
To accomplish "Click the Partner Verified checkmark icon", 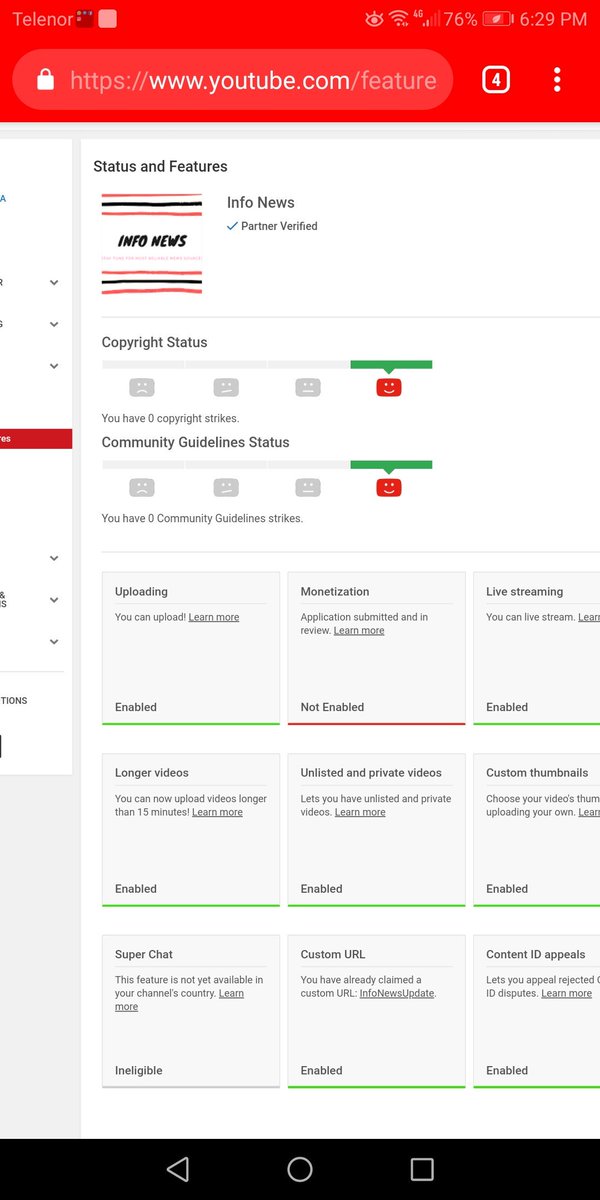I will coord(232,226).
